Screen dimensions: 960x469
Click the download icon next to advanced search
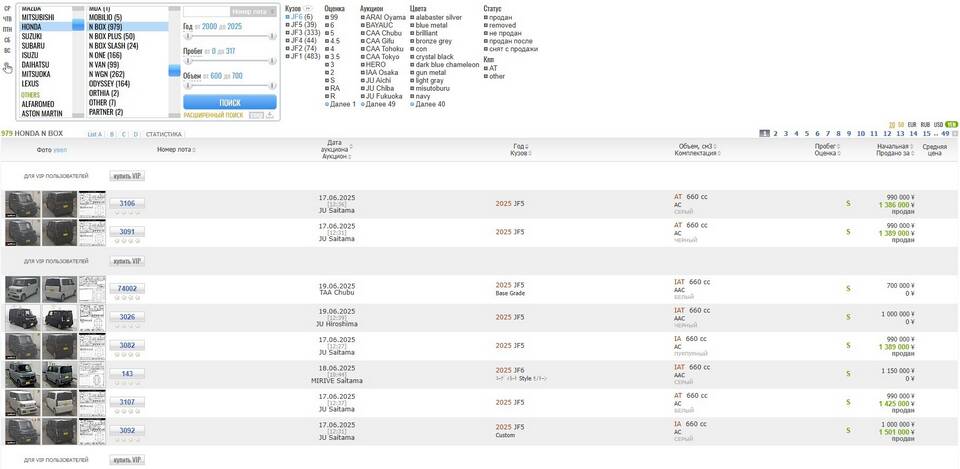click(x=270, y=115)
